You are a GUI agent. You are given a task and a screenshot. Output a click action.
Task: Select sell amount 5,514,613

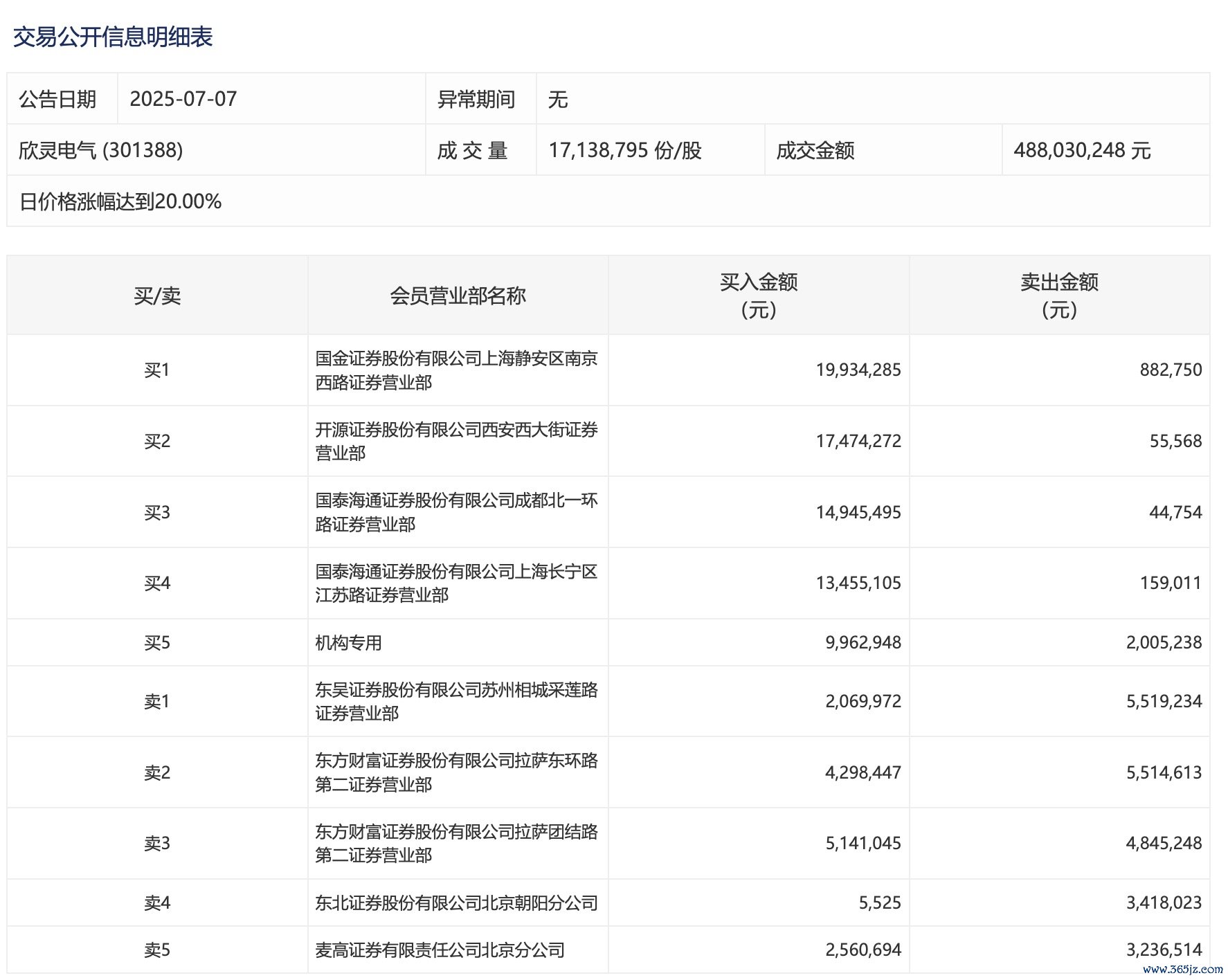coord(1164,773)
